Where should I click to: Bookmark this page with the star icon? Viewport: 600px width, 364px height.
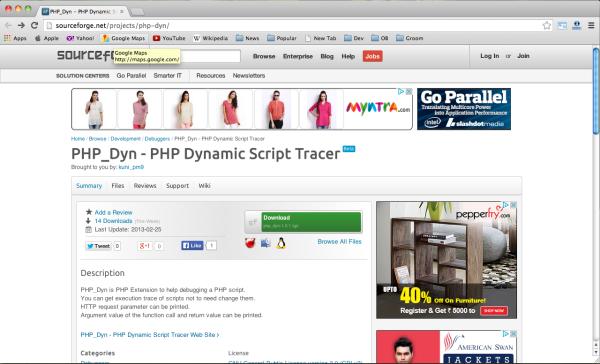coord(547,25)
